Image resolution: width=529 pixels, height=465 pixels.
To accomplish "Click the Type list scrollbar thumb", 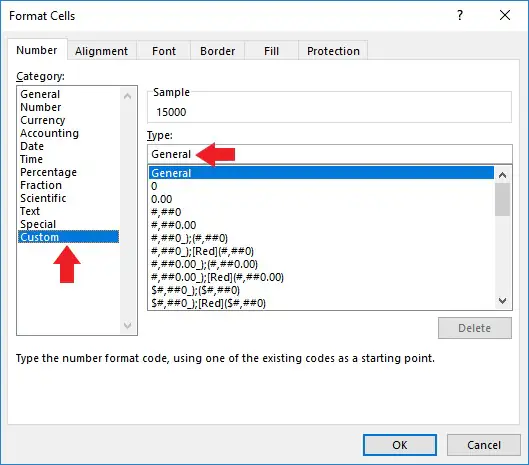I will (502, 200).
